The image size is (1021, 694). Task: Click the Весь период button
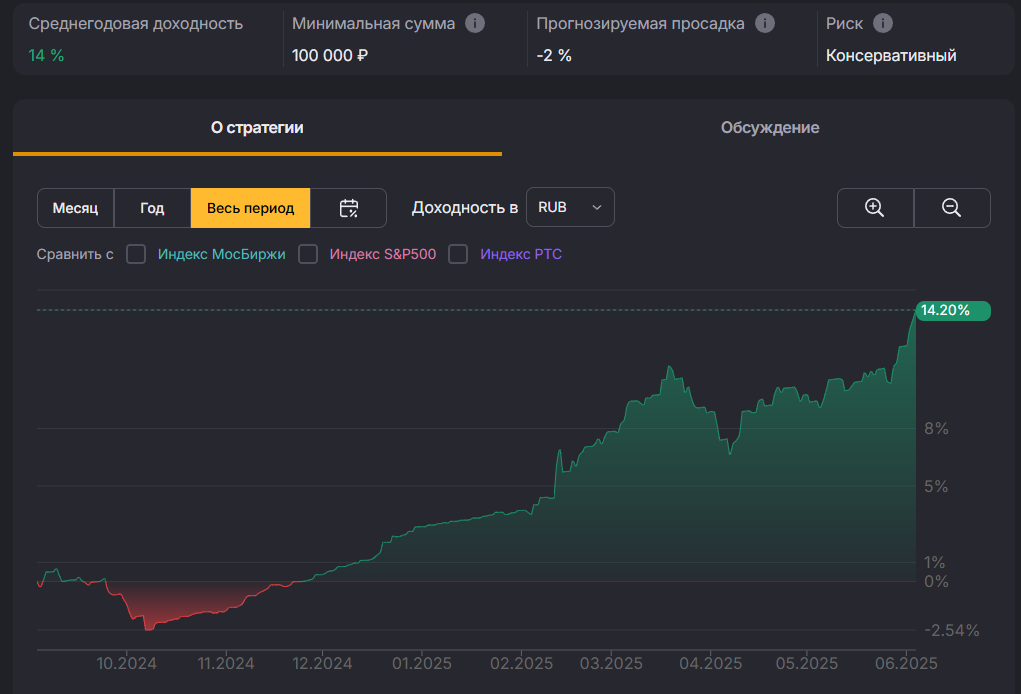[x=250, y=208]
